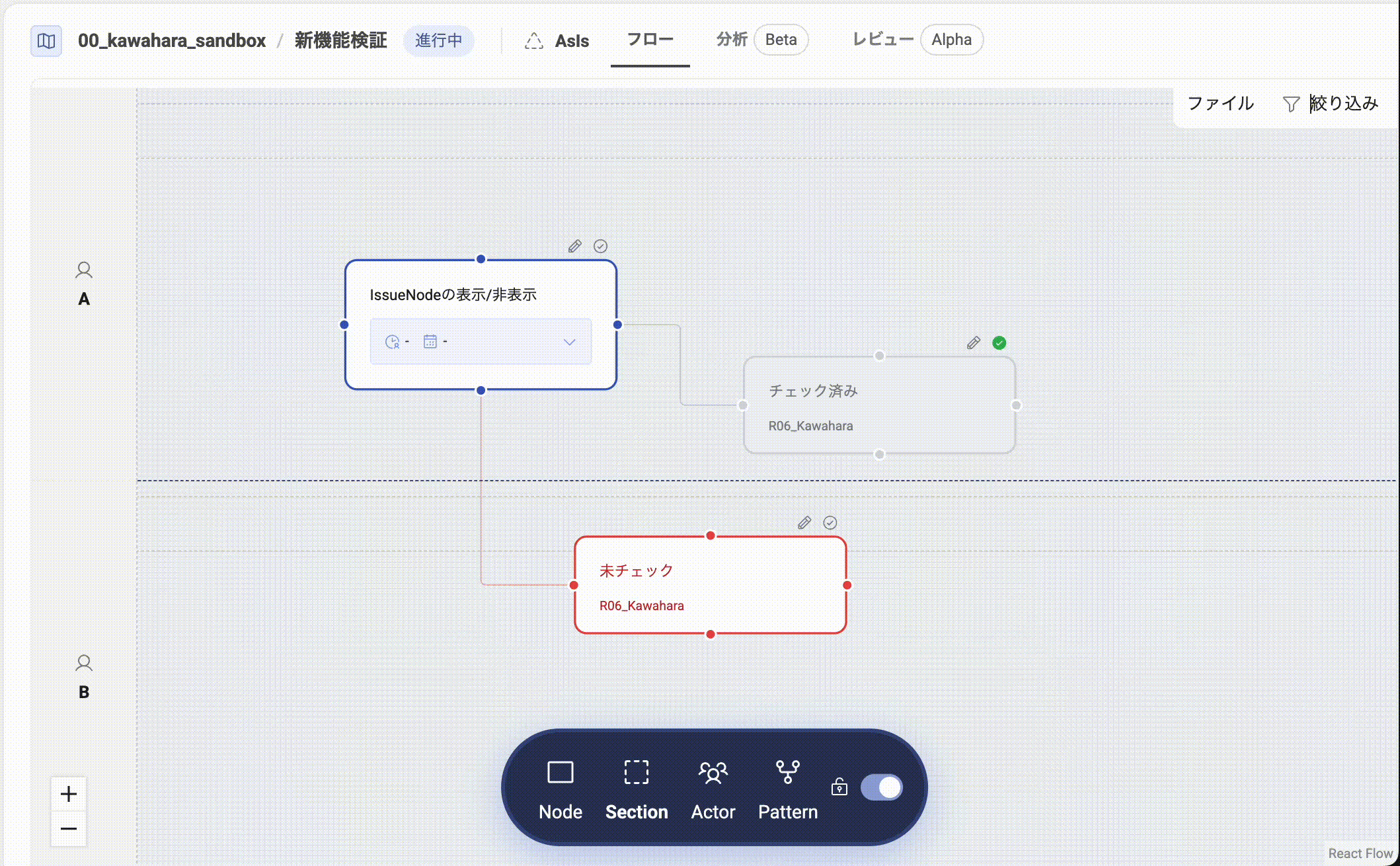Choose the Pattern tool

788,789
